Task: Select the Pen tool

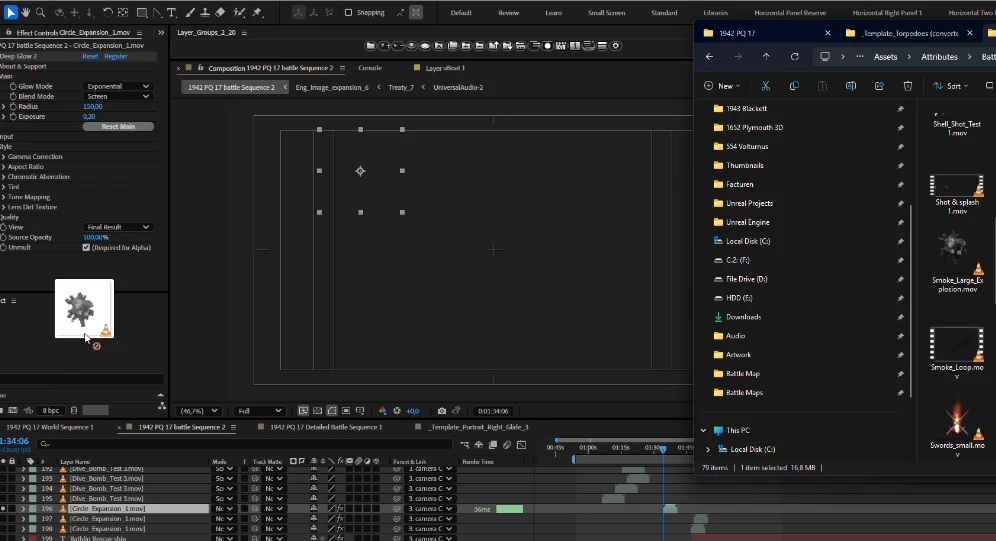Action: click(x=157, y=12)
